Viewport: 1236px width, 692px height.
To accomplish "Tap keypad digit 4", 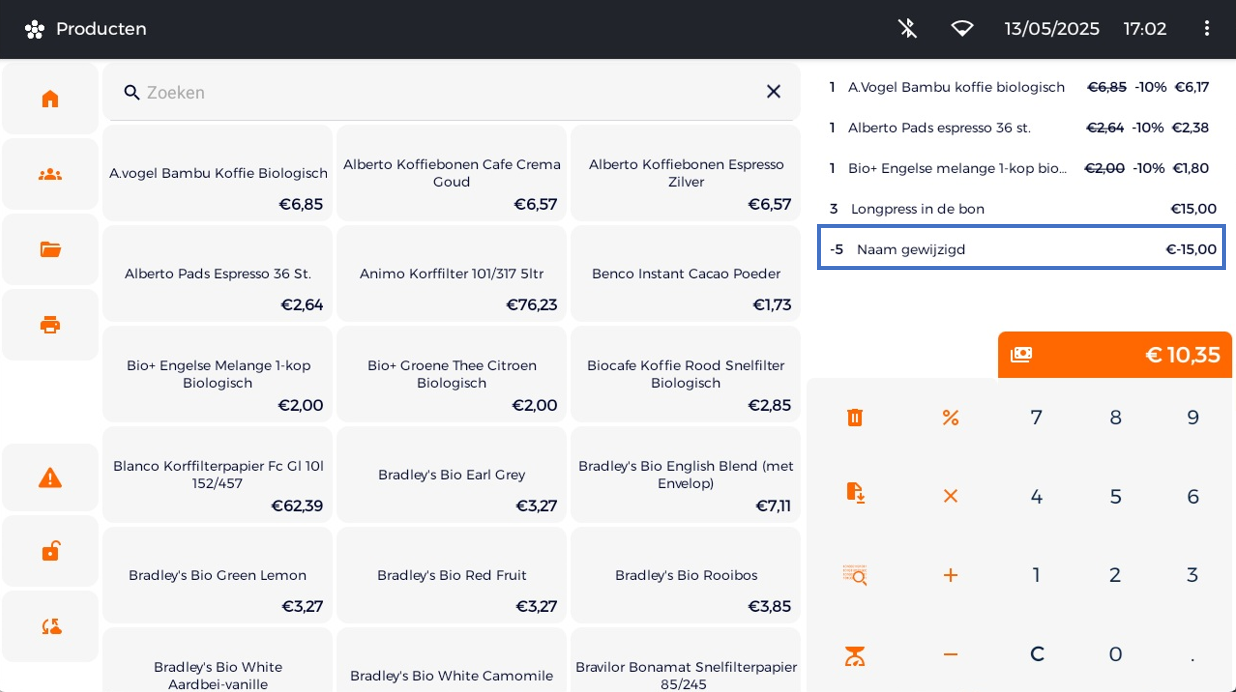I will [x=1036, y=496].
